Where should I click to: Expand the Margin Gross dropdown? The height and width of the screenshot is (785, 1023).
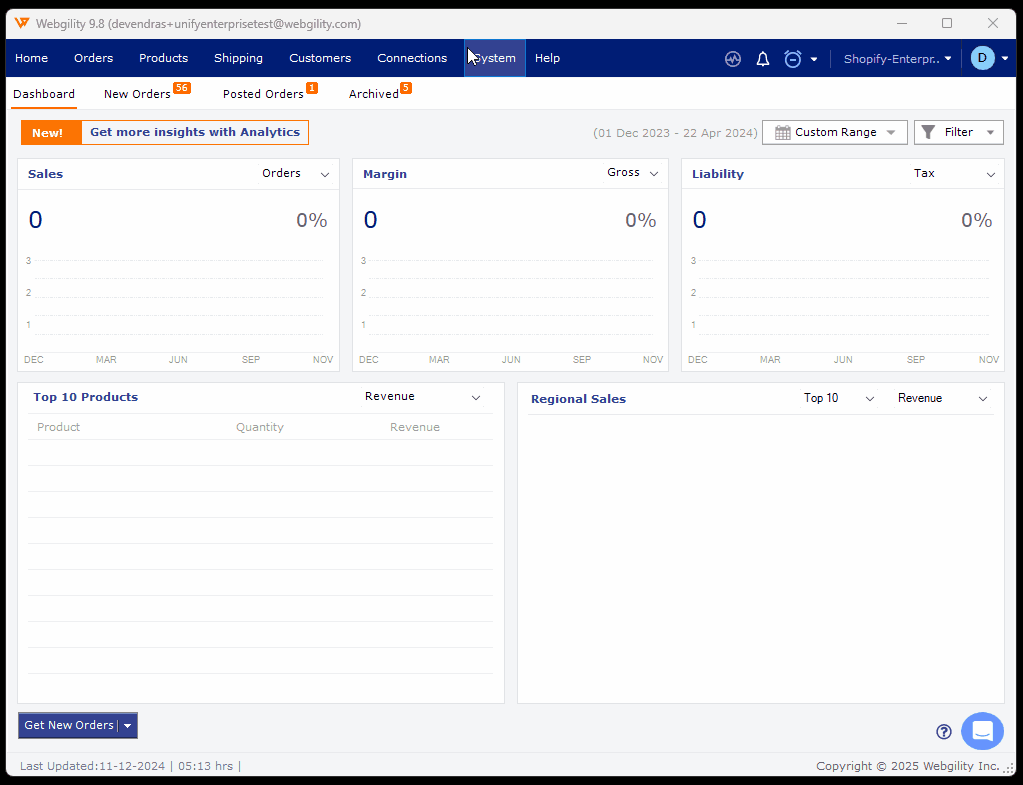(x=633, y=174)
